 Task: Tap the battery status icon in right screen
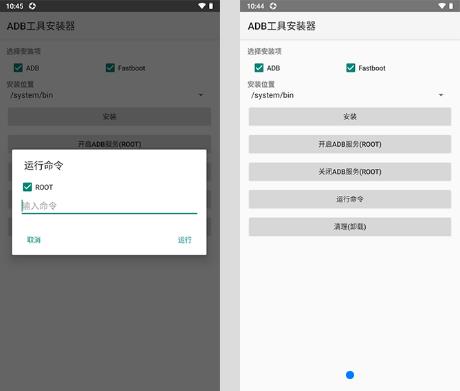(451, 6)
